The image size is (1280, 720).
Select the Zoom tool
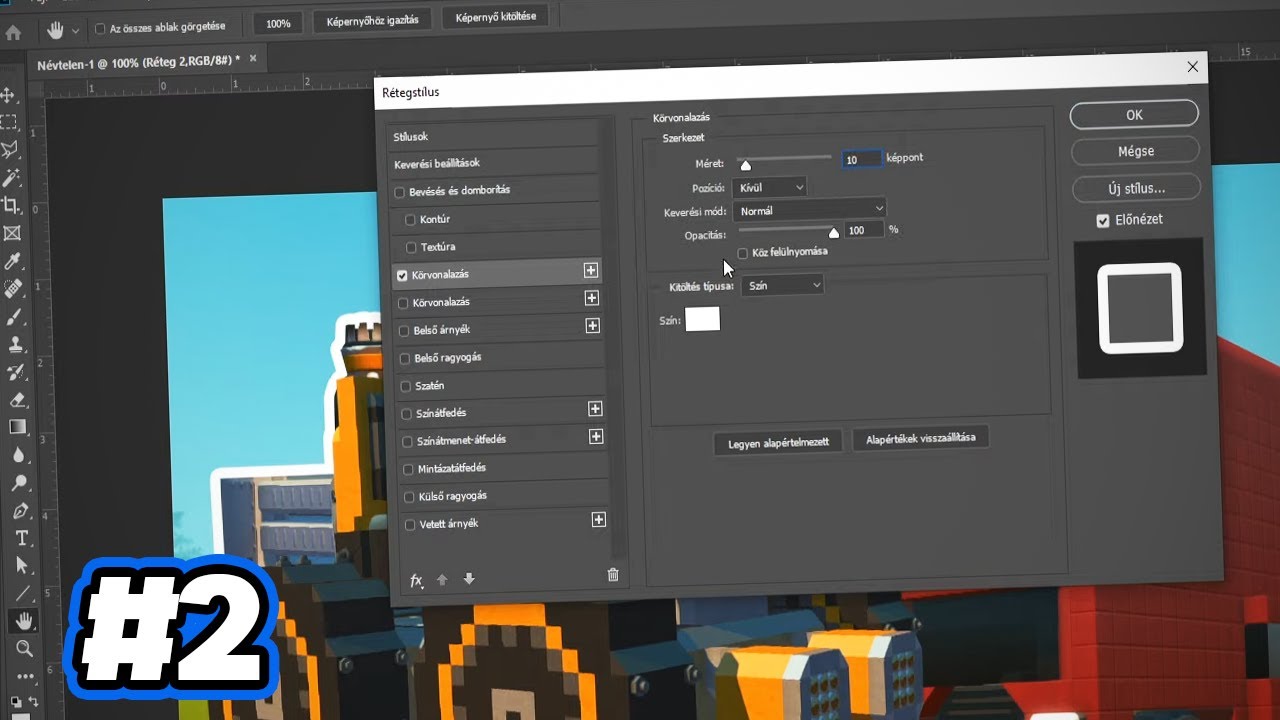tap(25, 649)
